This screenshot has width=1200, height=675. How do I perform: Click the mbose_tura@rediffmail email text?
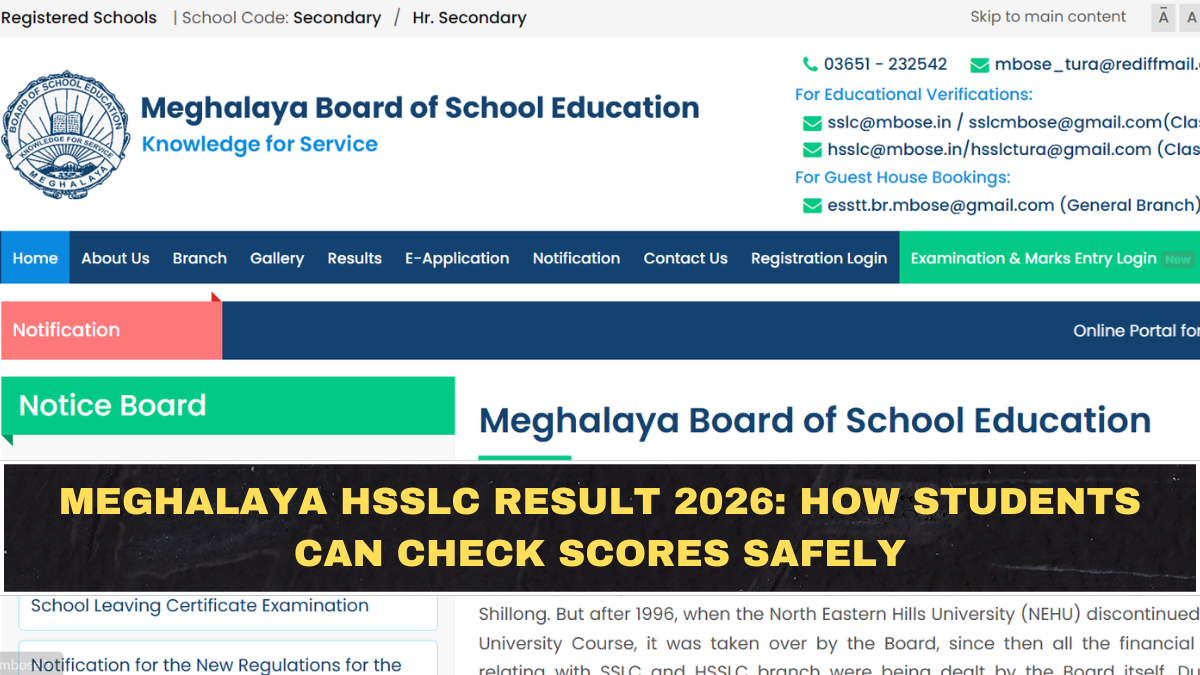1097,65
